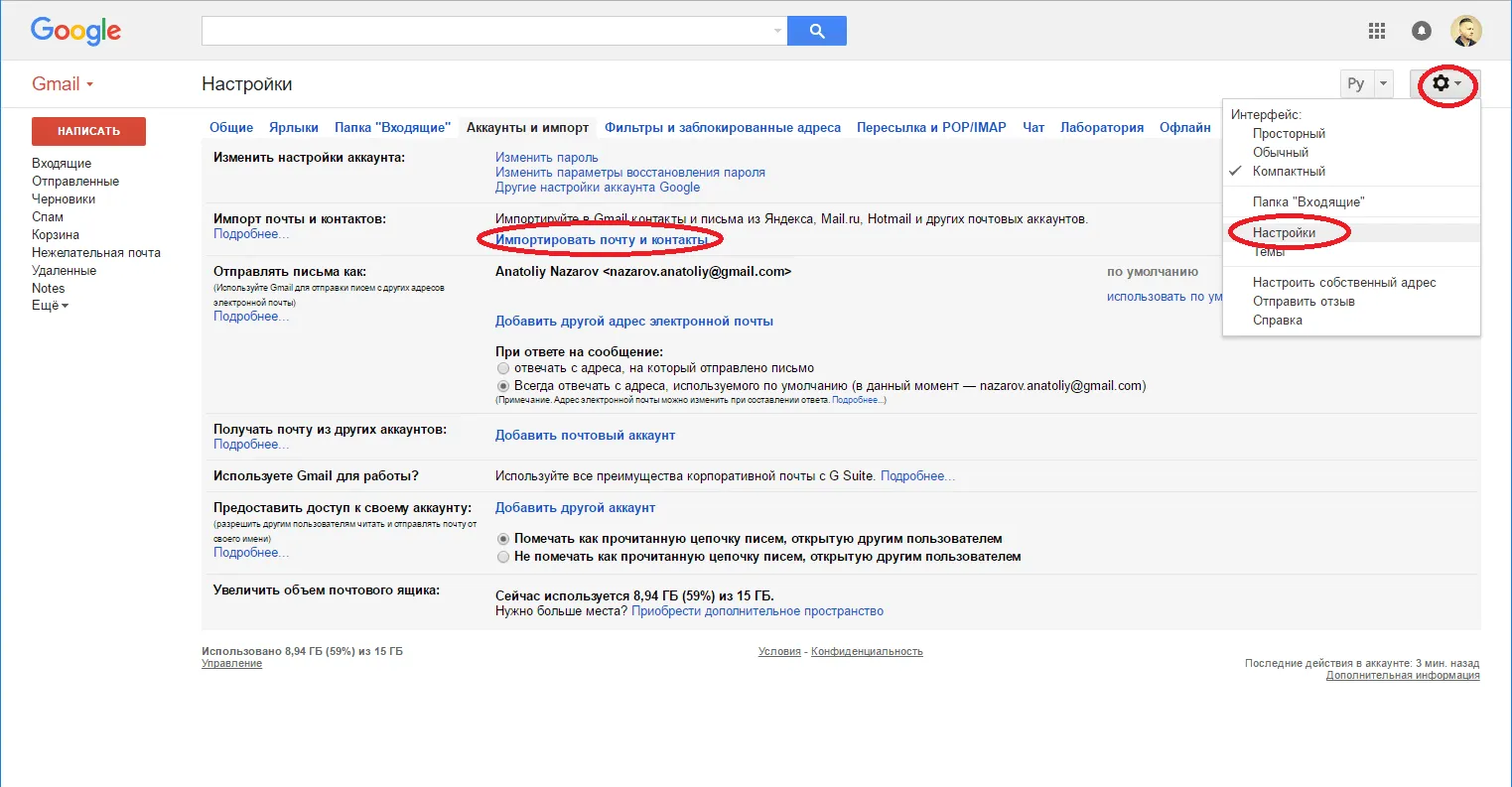The width and height of the screenshot is (1512, 787).
Task: Click the Управление storage link
Action: click(231, 663)
